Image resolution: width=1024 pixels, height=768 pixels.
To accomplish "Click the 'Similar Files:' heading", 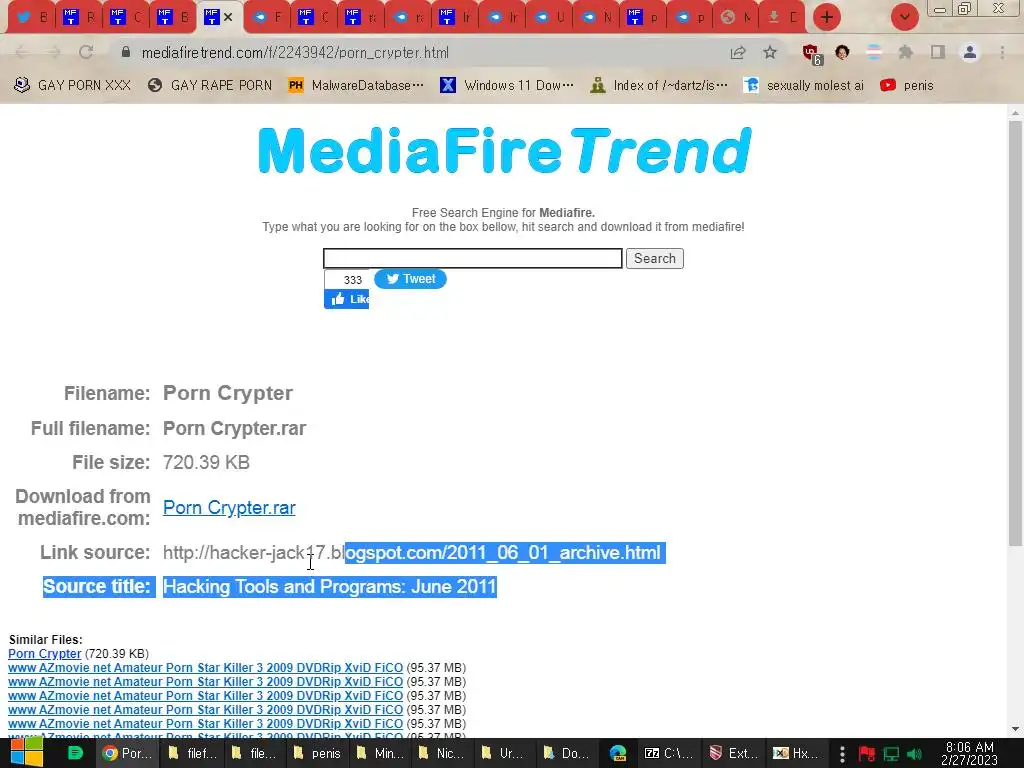I will click(x=46, y=640).
